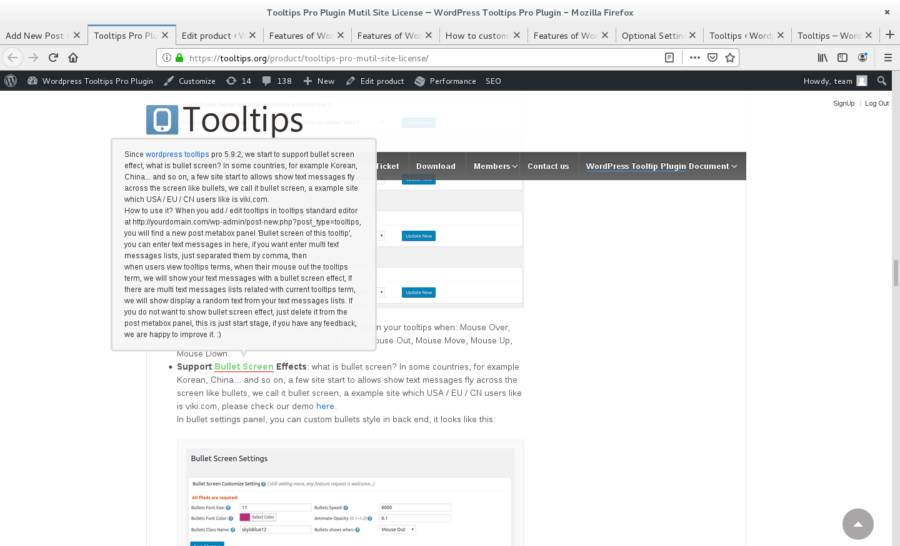900x546 pixels.
Task: Open Customize in the admin bar
Action: click(189, 81)
